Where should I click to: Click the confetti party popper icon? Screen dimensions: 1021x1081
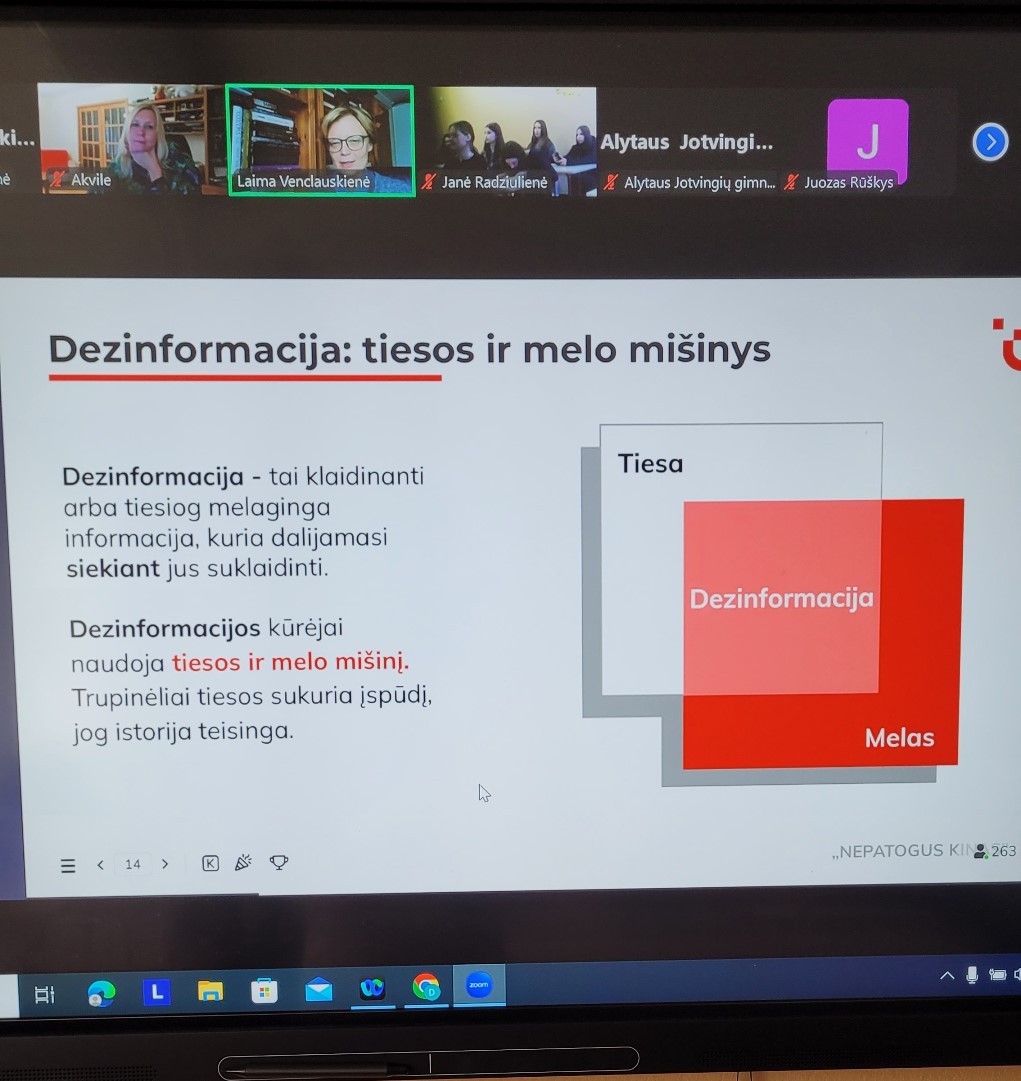[243, 862]
